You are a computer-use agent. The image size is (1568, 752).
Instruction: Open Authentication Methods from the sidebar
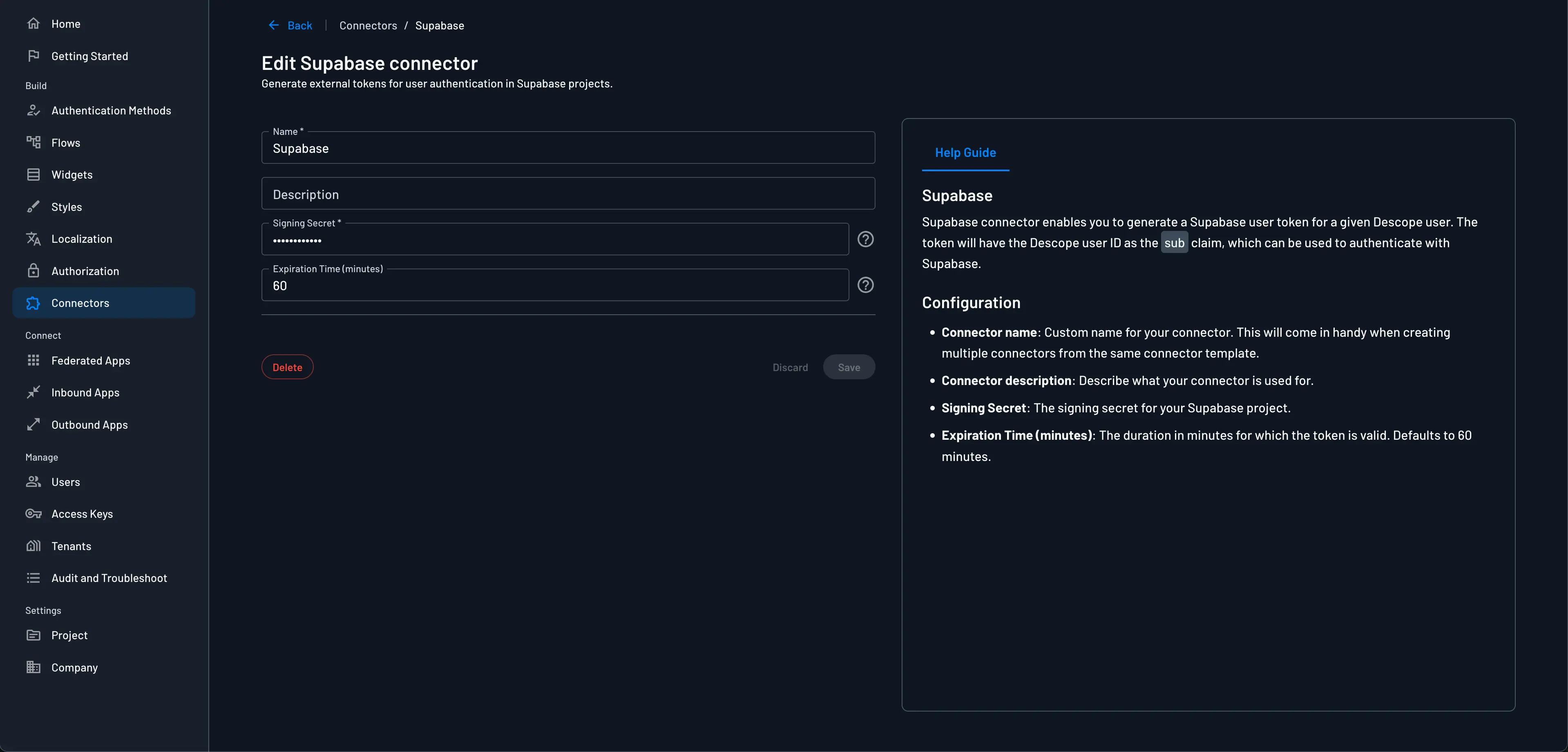(110, 110)
